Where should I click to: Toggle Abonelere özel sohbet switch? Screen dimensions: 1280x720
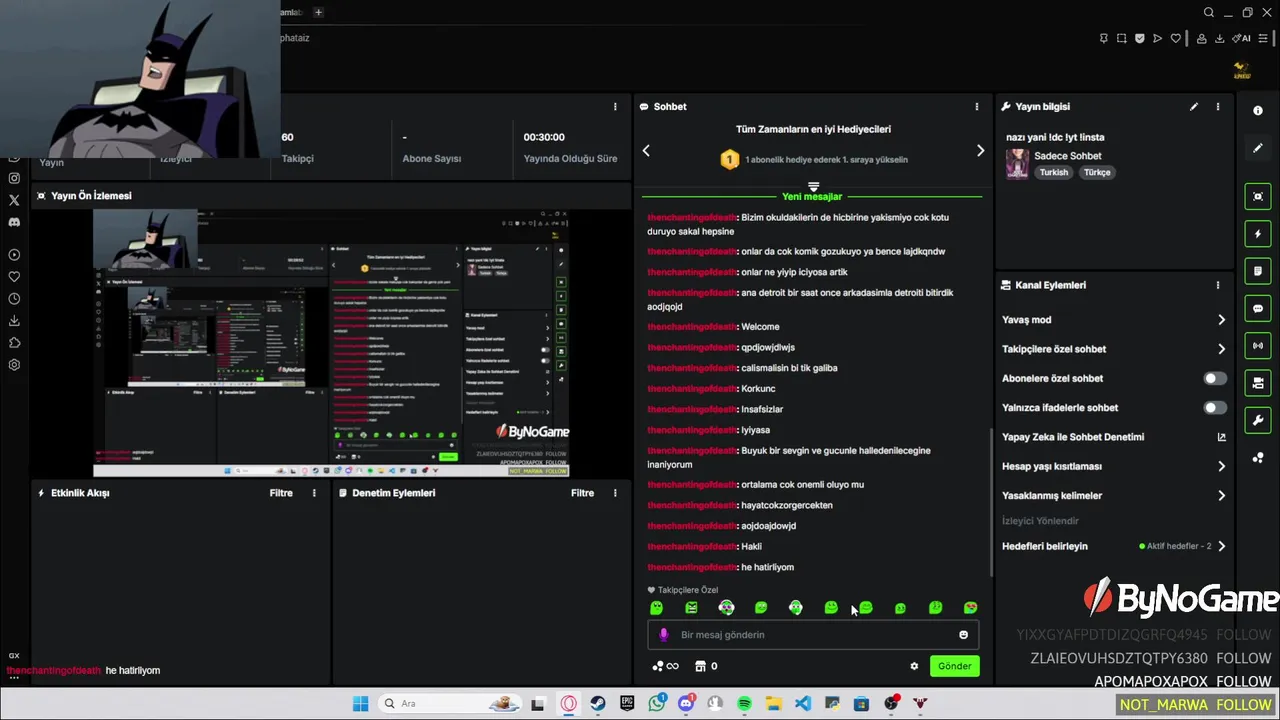[1214, 378]
